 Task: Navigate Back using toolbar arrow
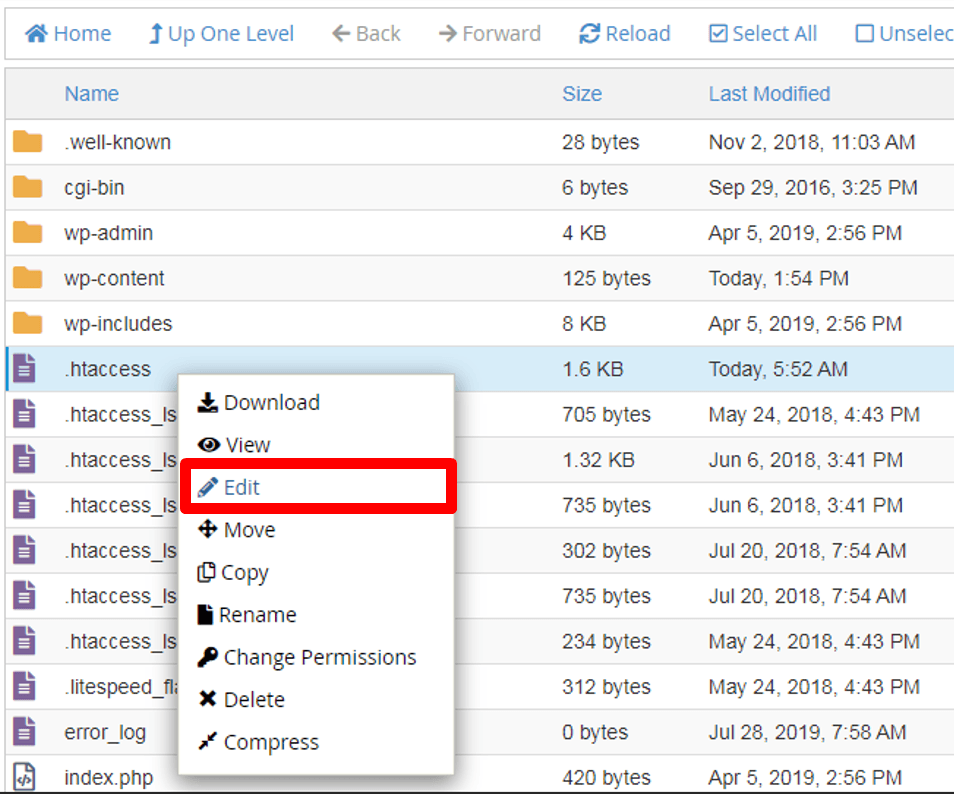click(x=366, y=34)
